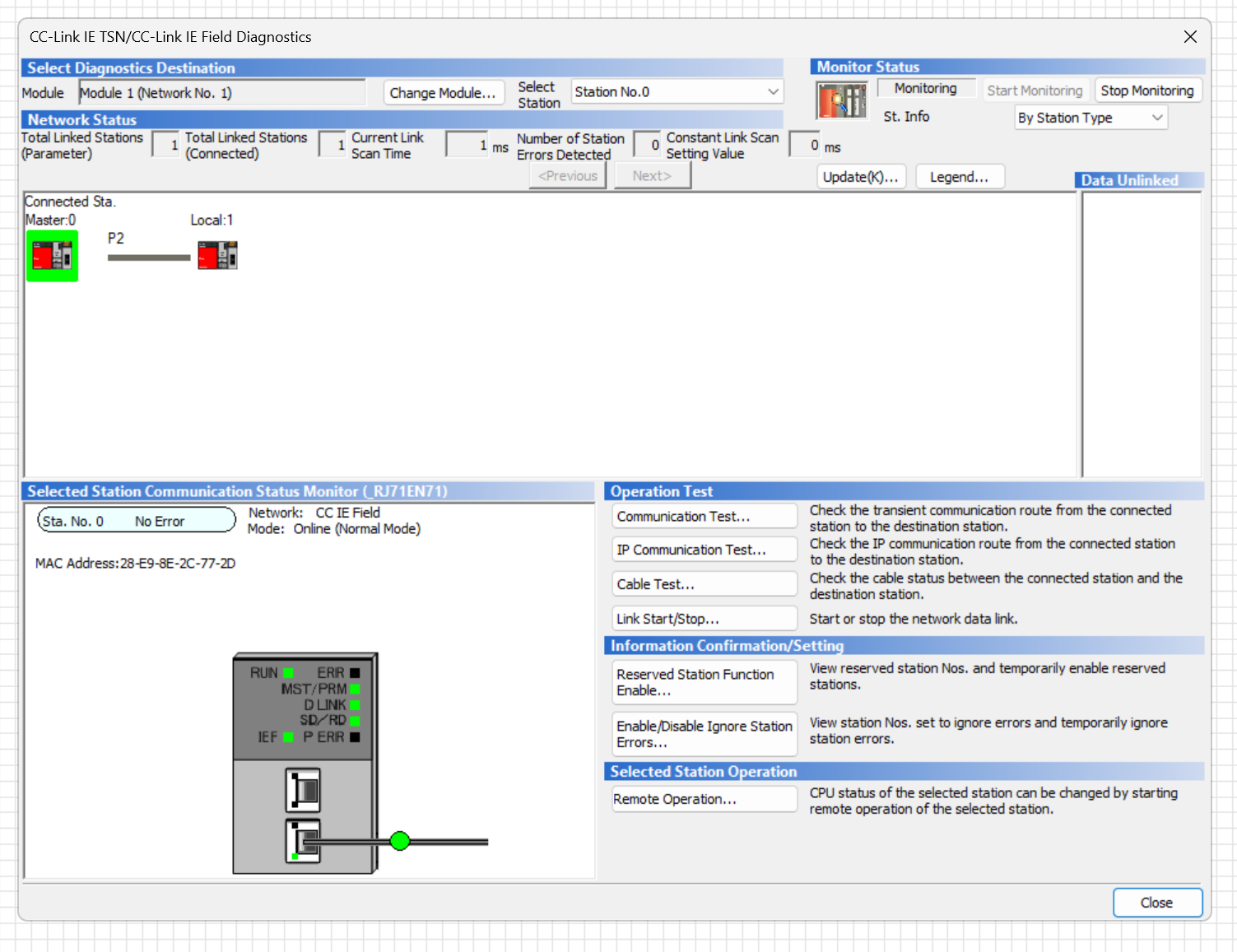Click the SD/RD LED indicator
1237x952 pixels.
pyautogui.click(x=355, y=721)
